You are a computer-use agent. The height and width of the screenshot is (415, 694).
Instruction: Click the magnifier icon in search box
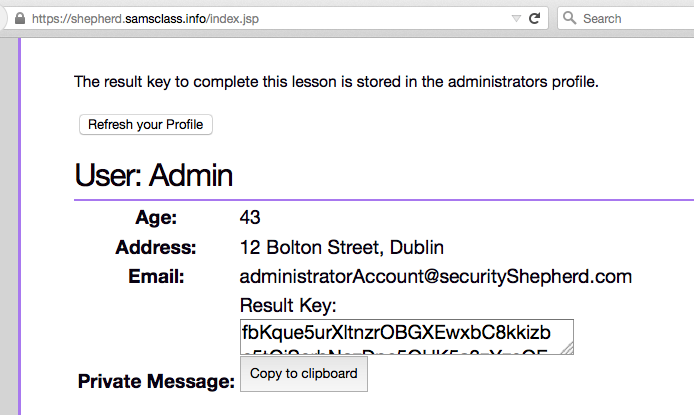click(x=569, y=18)
